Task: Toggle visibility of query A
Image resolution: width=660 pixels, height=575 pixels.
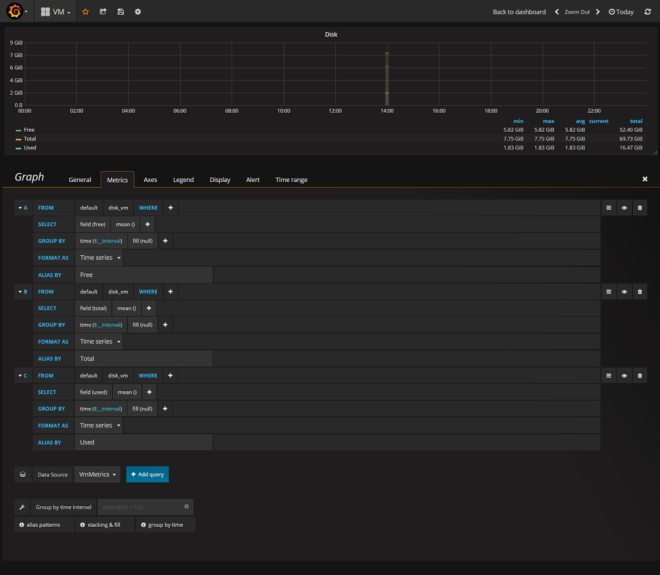Action: click(624, 208)
